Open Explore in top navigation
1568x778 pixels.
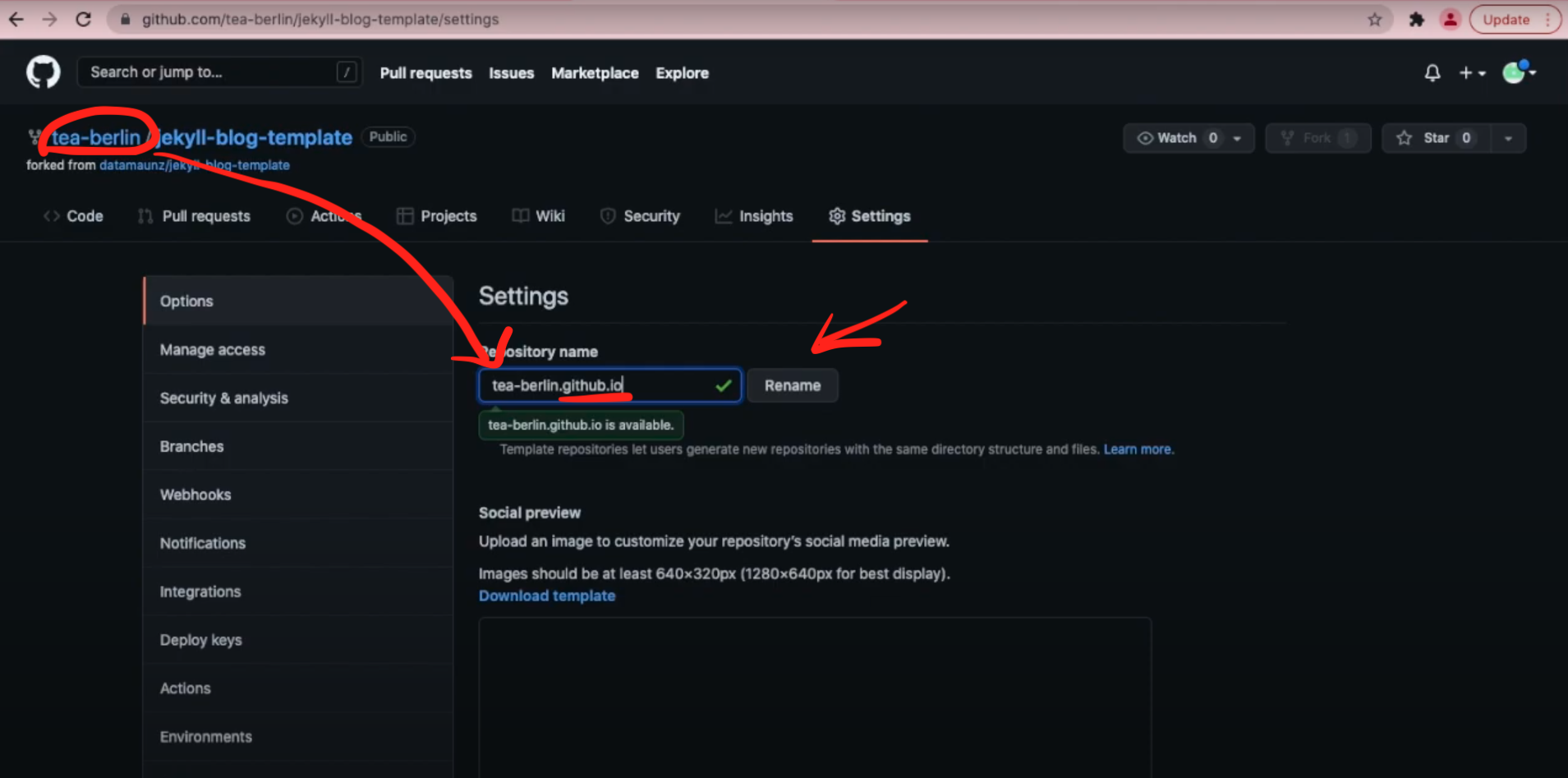coord(682,73)
